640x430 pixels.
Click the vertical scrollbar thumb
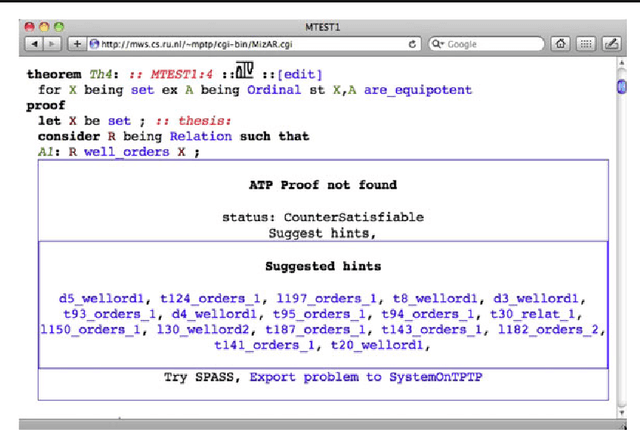pos(621,88)
